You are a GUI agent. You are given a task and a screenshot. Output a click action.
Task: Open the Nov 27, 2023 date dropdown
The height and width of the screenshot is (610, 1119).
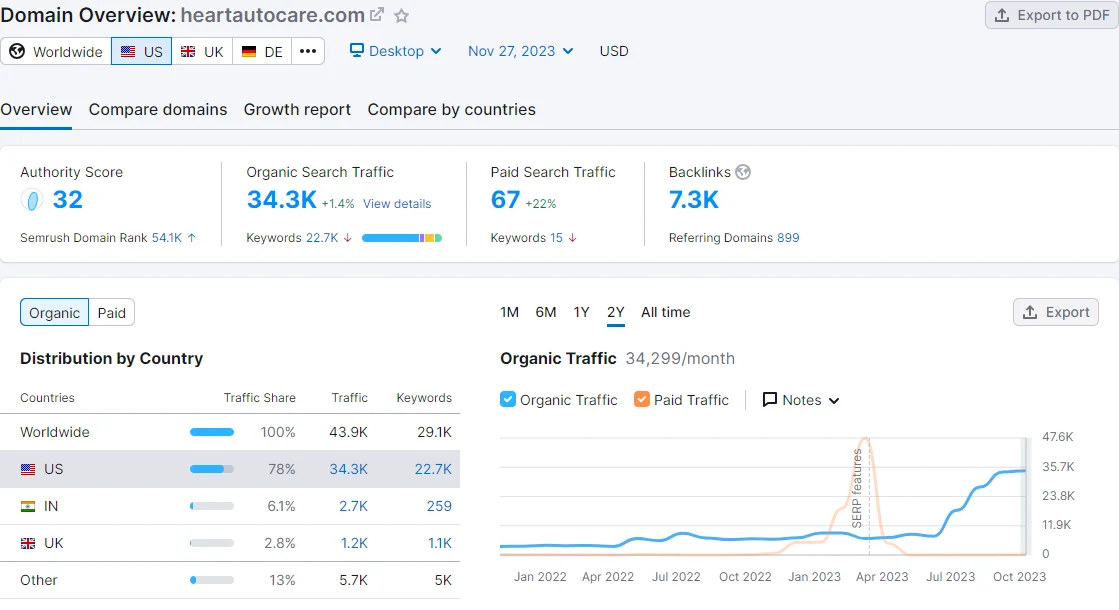click(520, 51)
